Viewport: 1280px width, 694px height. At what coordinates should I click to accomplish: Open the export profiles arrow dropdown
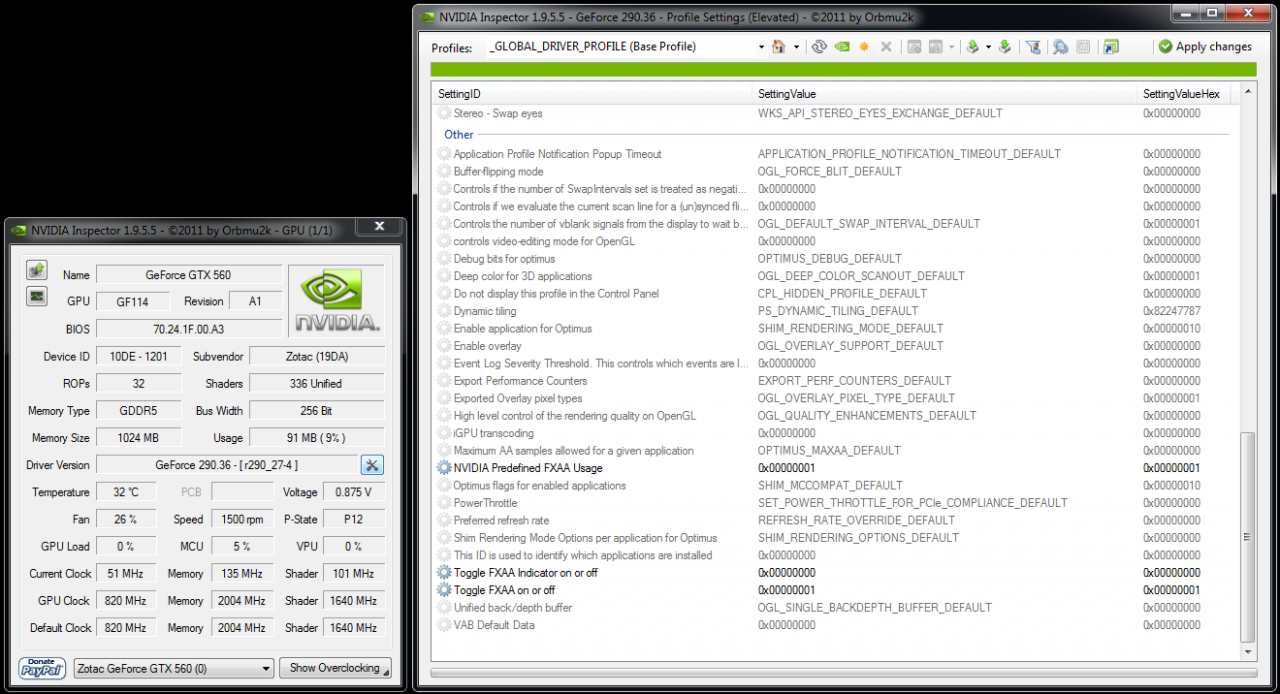coord(988,47)
